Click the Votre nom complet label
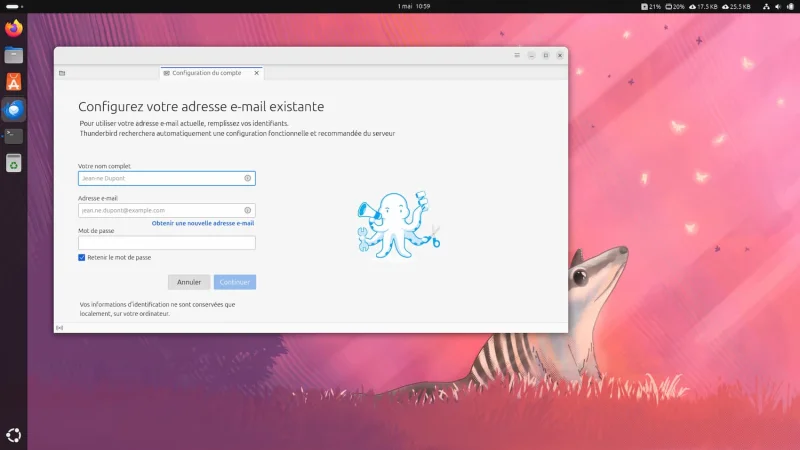The width and height of the screenshot is (800, 450). 104,166
